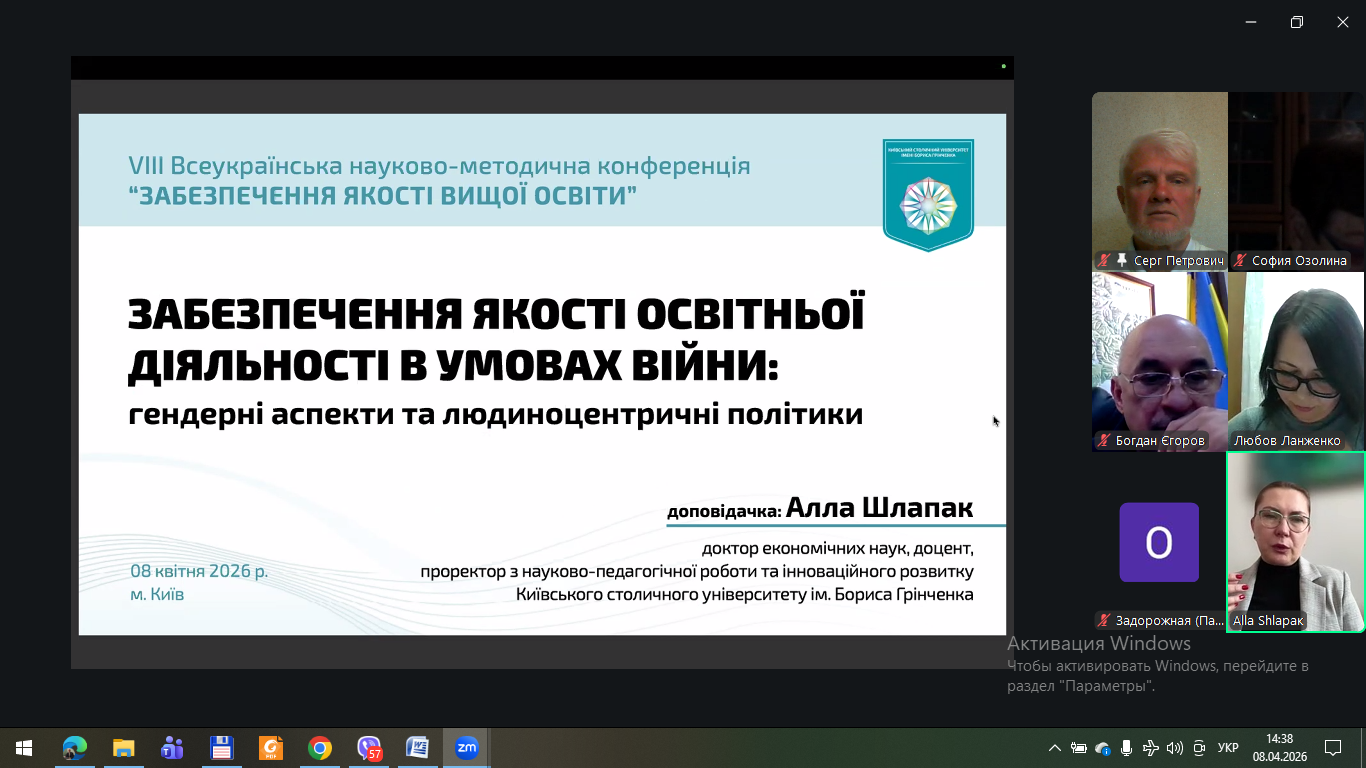Open Microsoft Word from the taskbar
The image size is (1366, 768).
(x=417, y=748)
